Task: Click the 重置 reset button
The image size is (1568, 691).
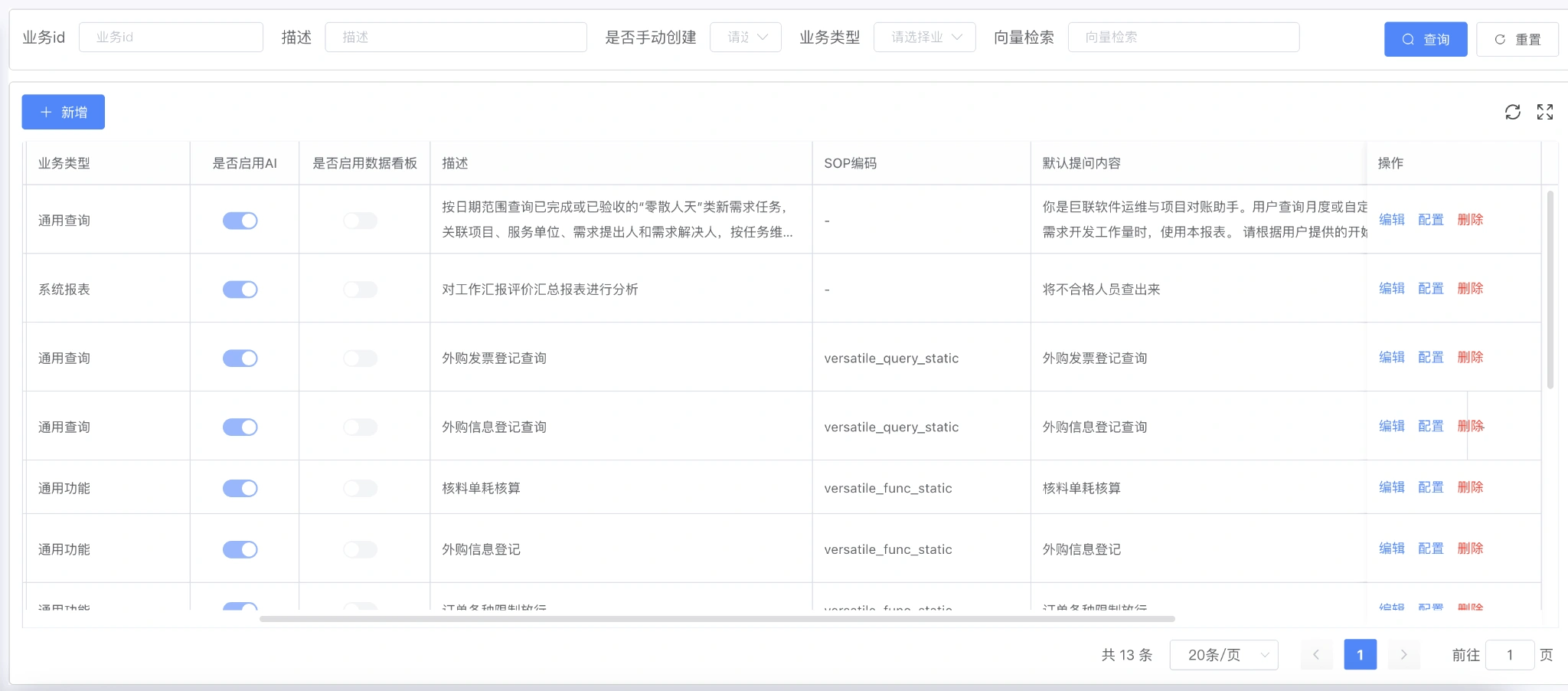Action: [x=1517, y=39]
